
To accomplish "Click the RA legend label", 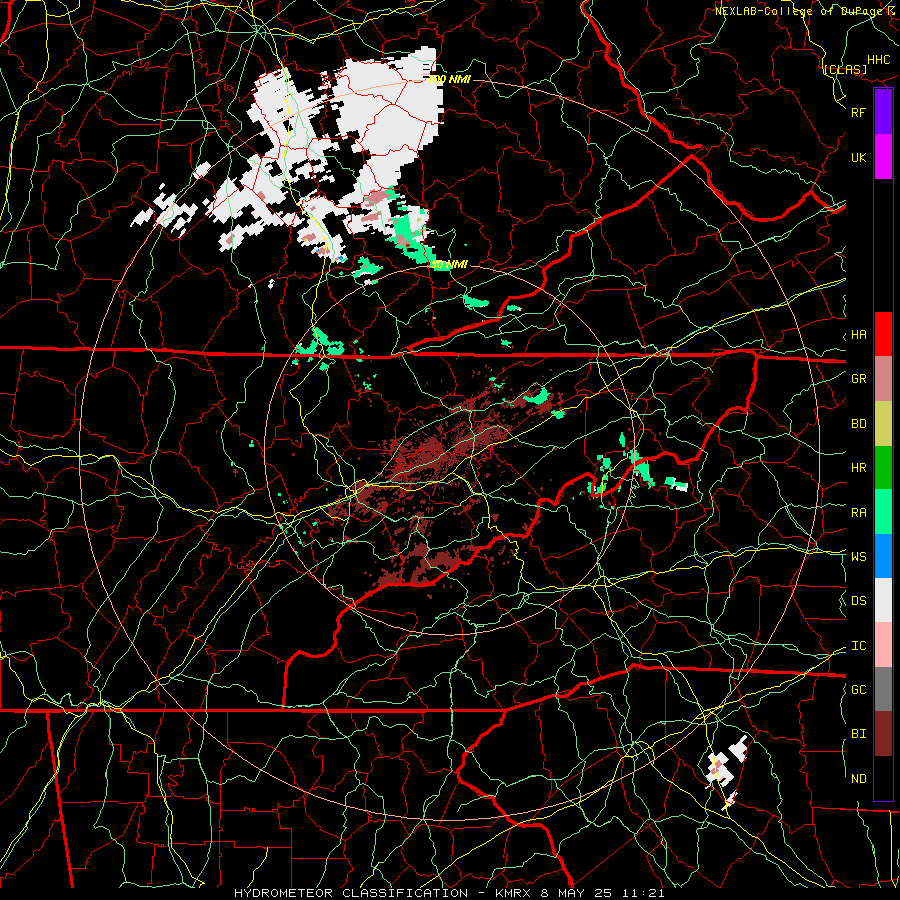I will point(858,513).
